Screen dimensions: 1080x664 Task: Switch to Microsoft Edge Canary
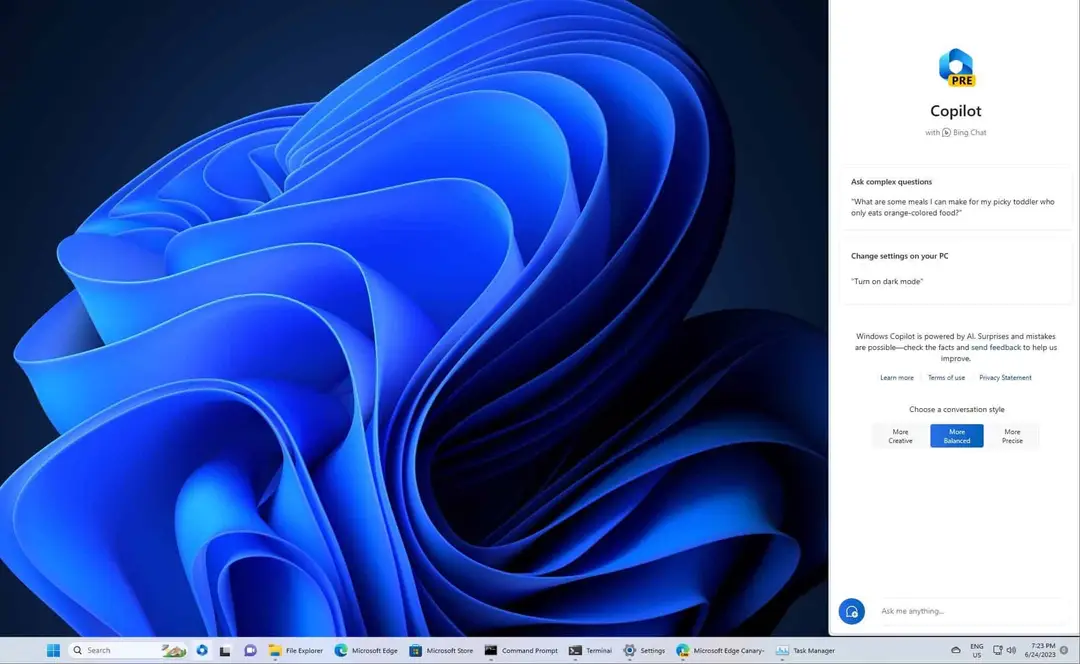click(x=720, y=650)
